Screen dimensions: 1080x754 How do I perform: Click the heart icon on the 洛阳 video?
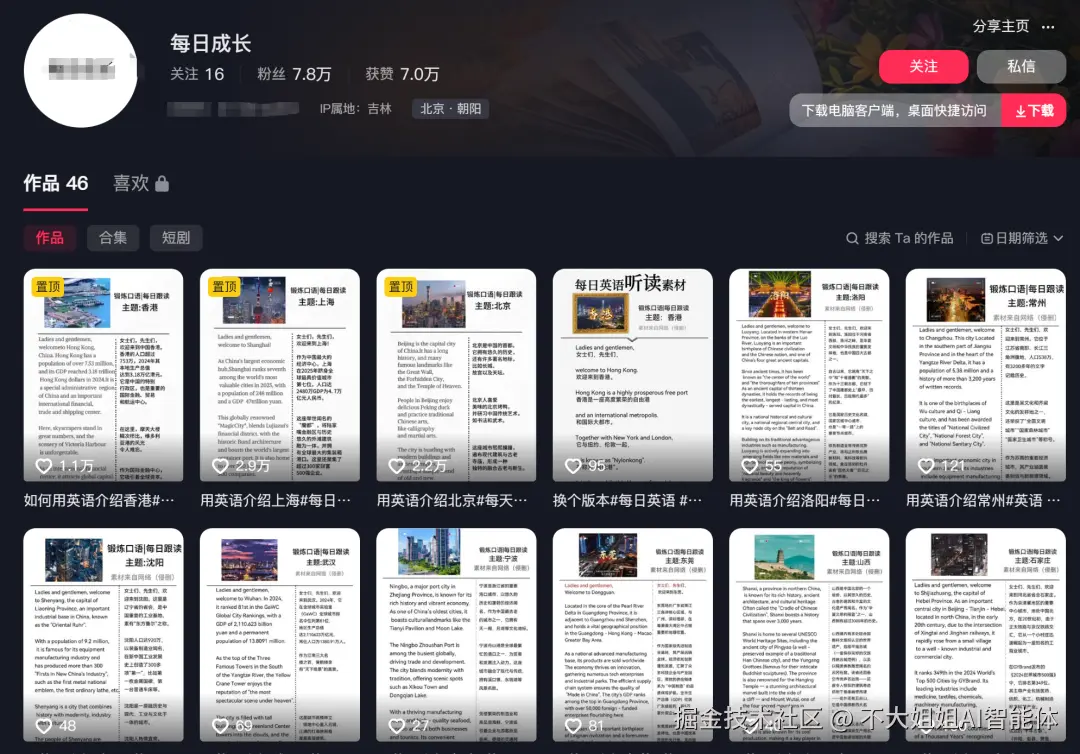tap(750, 465)
